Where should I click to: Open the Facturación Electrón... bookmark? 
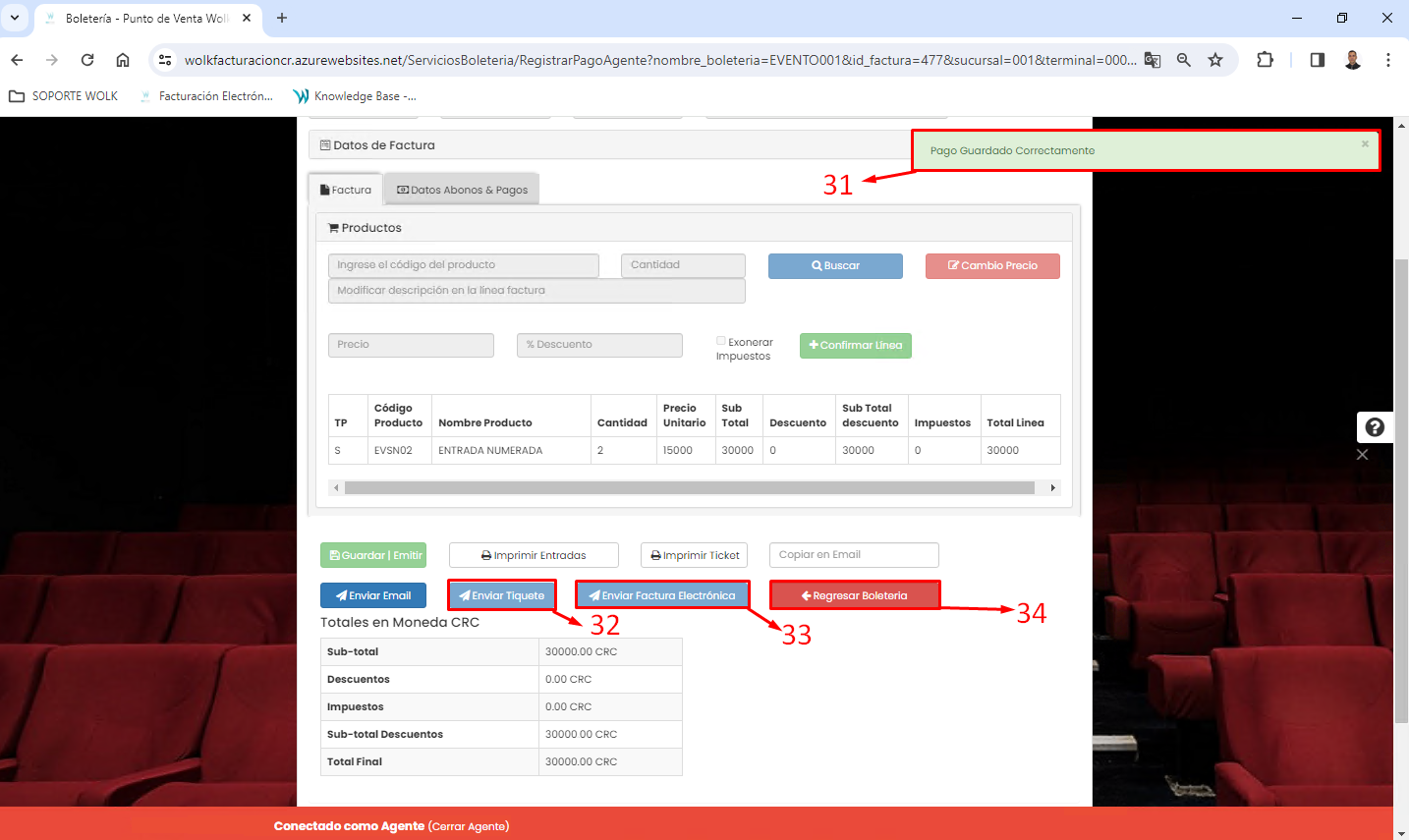coord(206,96)
